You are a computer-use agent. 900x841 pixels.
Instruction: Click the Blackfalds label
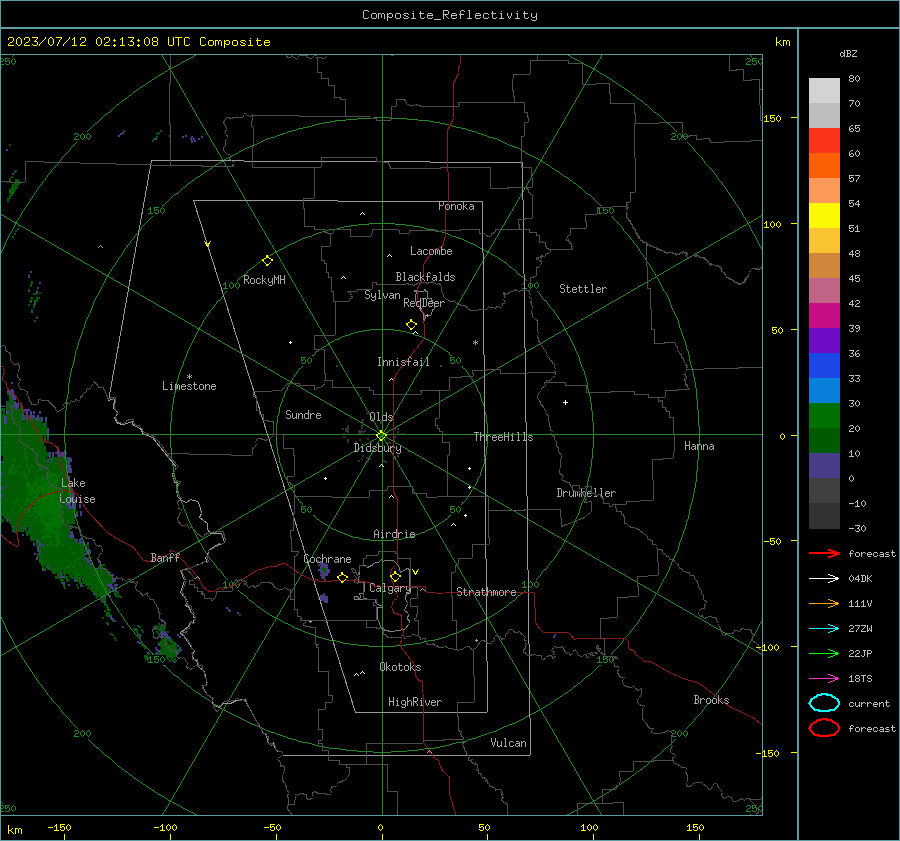coord(425,277)
